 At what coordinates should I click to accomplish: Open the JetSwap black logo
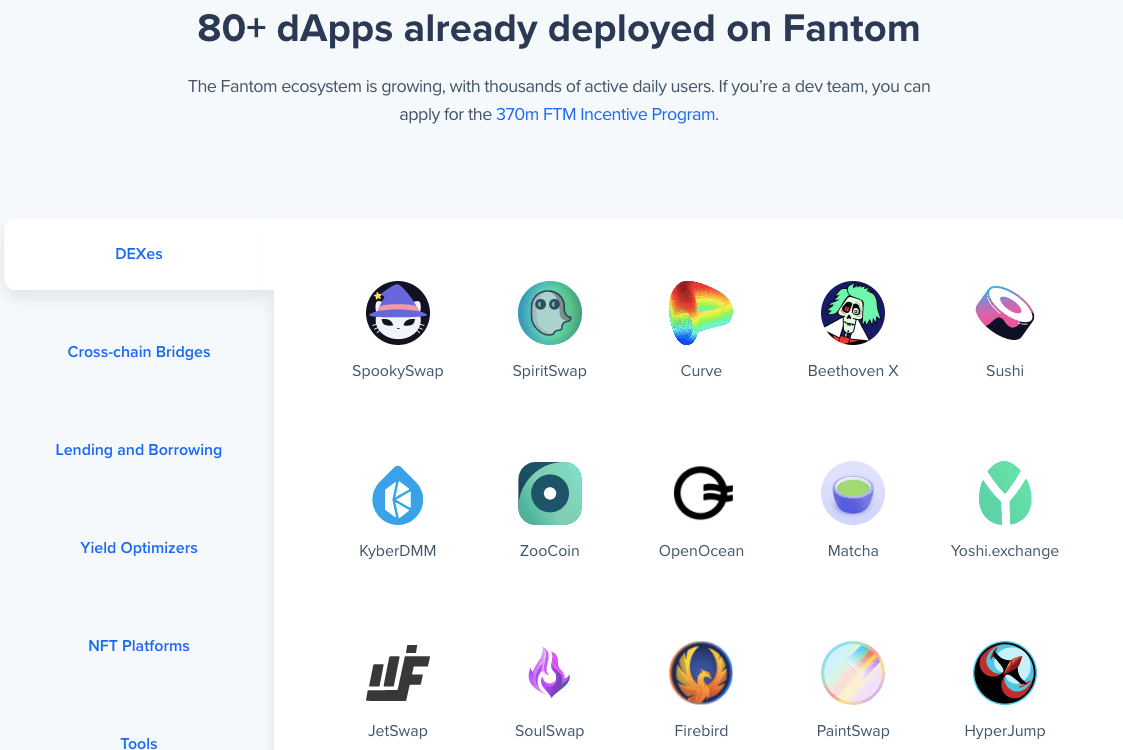(397, 673)
